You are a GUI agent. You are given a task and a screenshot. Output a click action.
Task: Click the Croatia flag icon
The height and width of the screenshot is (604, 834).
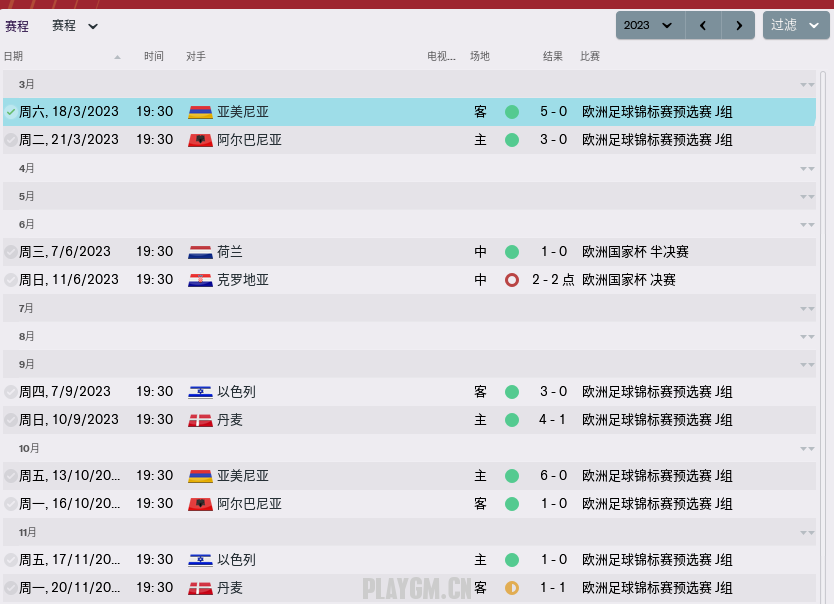click(200, 280)
